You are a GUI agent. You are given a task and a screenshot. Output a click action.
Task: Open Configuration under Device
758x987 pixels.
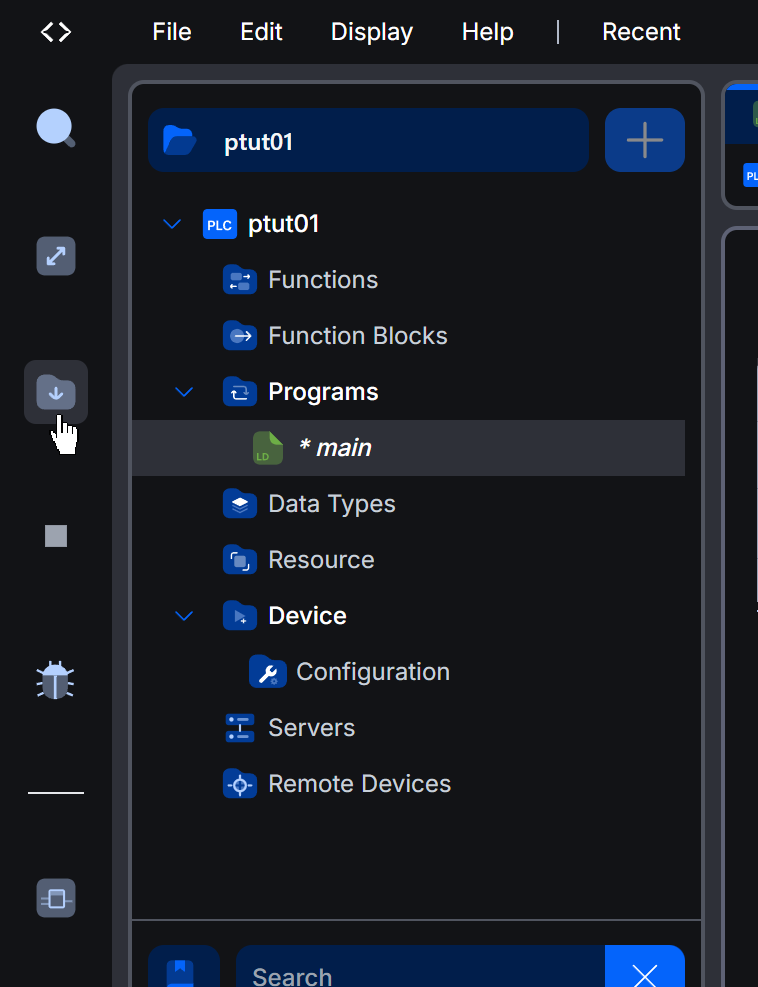click(372, 672)
